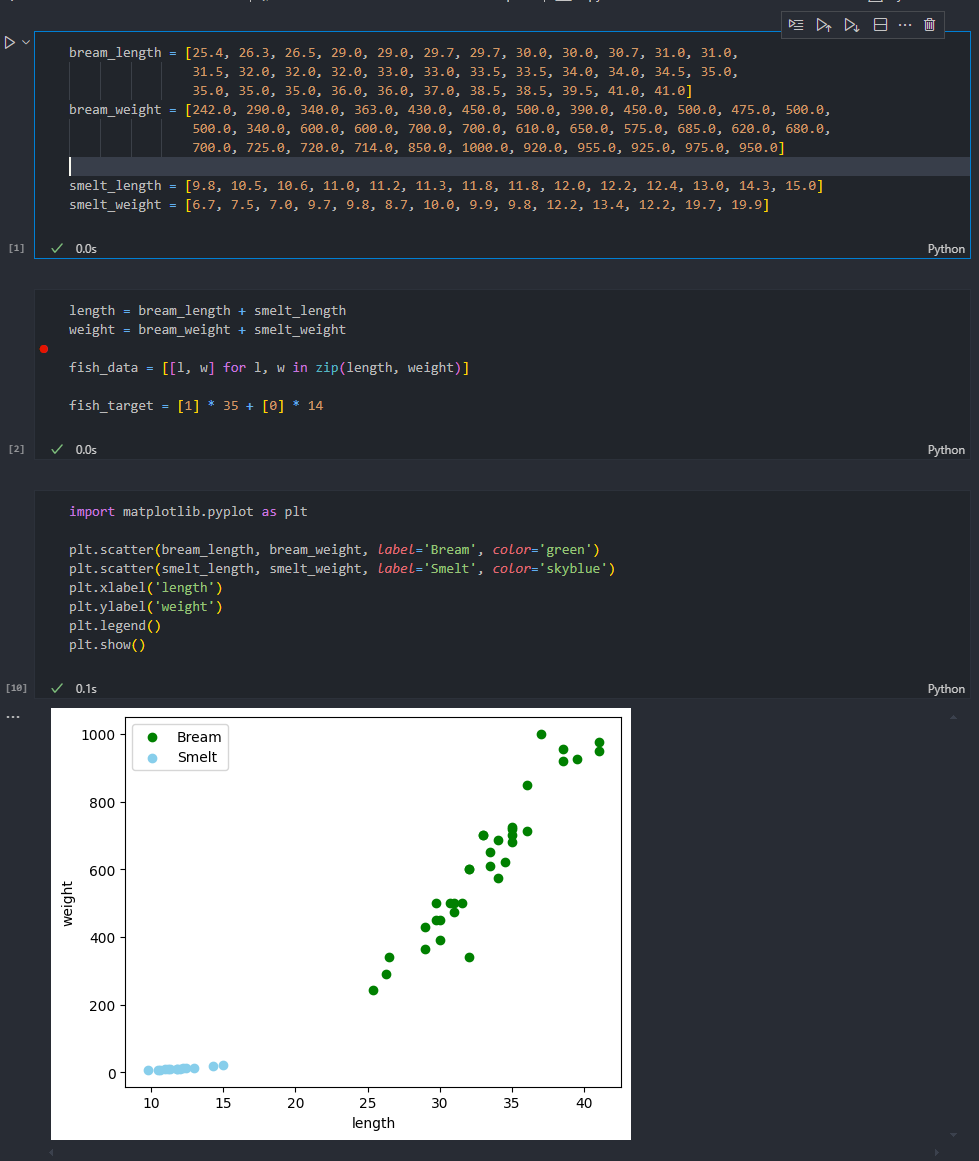The width and height of the screenshot is (979, 1161).
Task: Click the fish_data list comprehension line
Action: click(269, 367)
